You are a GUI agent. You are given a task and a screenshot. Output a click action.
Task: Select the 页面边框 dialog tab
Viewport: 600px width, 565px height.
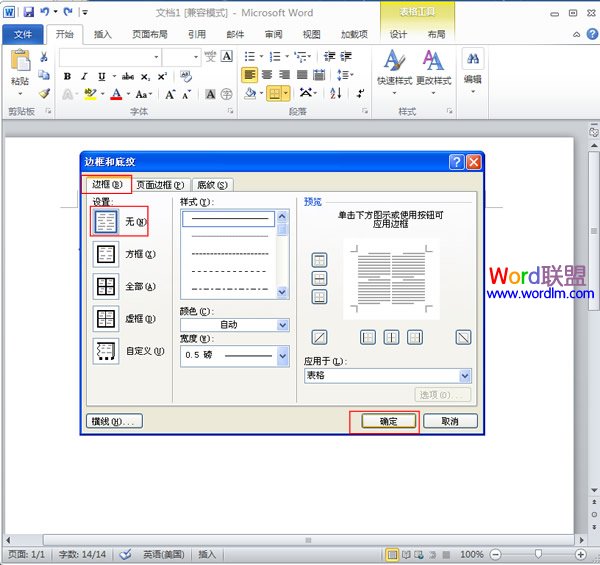(160, 185)
